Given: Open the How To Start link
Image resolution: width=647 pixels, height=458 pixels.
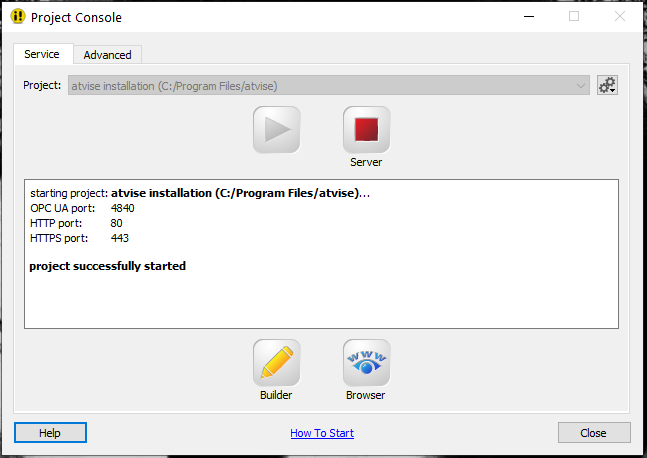Looking at the screenshot, I should pos(322,433).
